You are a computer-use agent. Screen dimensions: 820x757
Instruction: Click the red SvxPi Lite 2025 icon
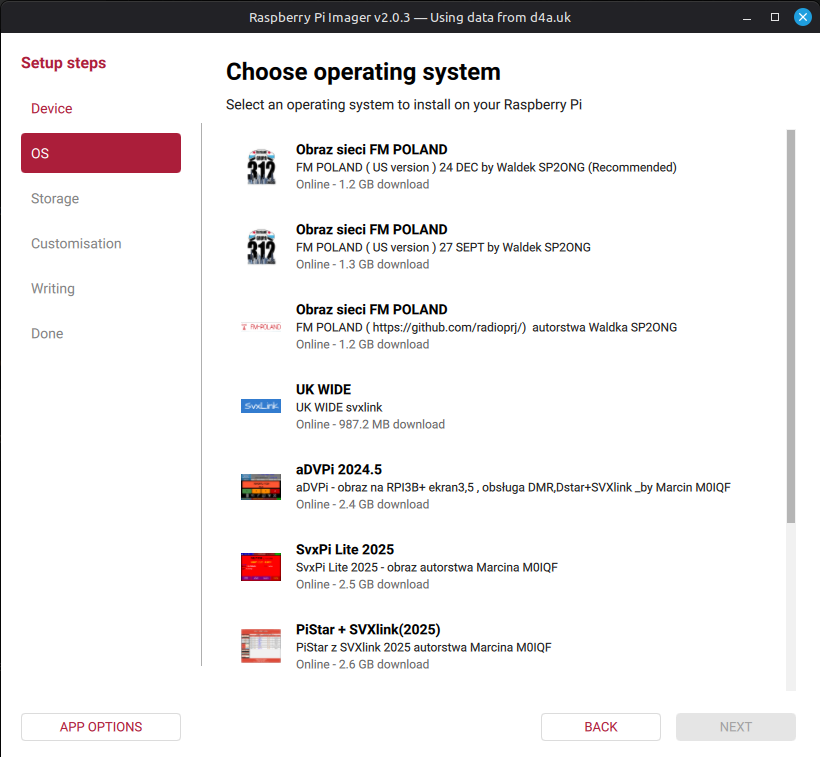pos(261,567)
